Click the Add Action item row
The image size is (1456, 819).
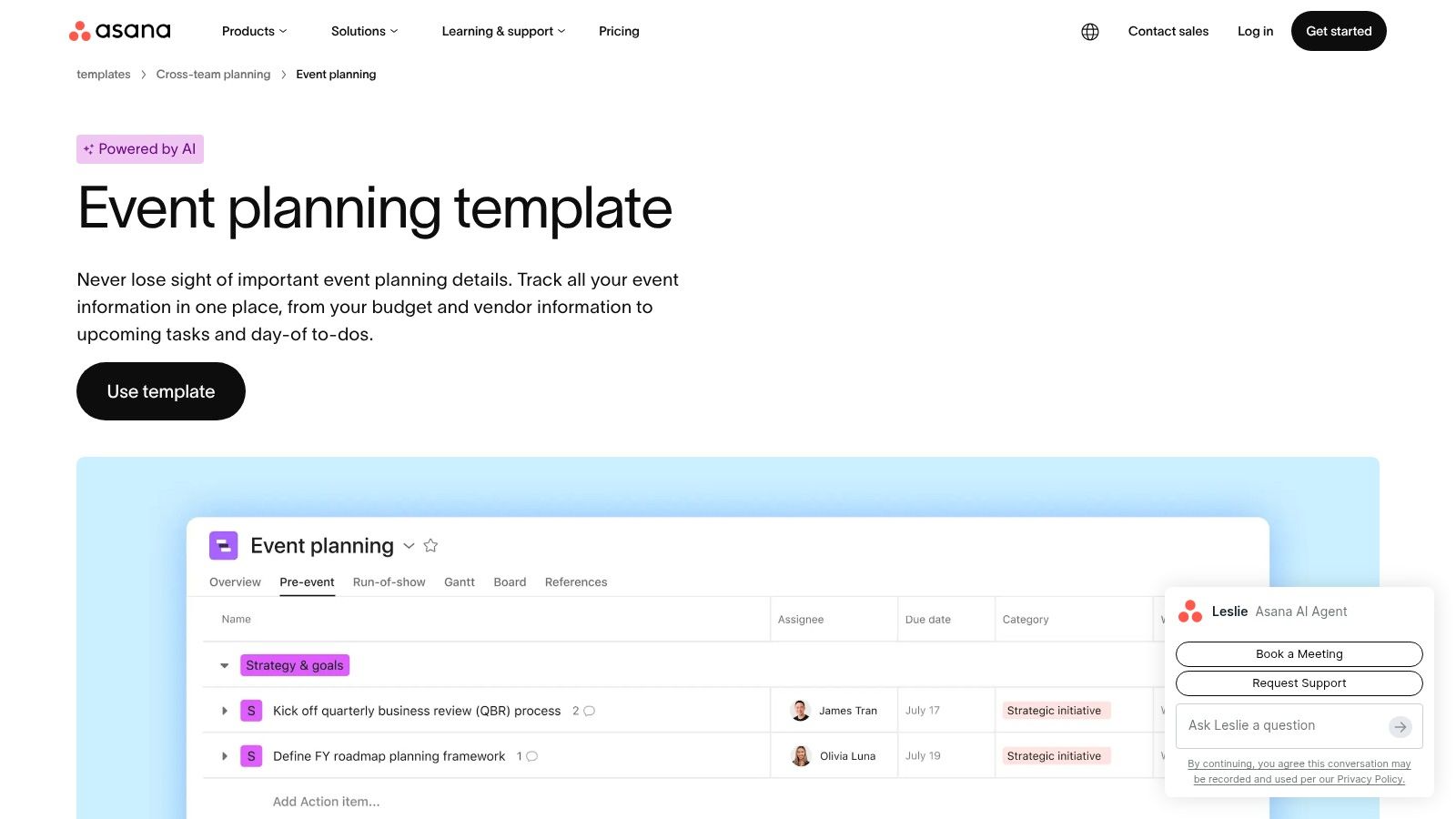[327, 802]
